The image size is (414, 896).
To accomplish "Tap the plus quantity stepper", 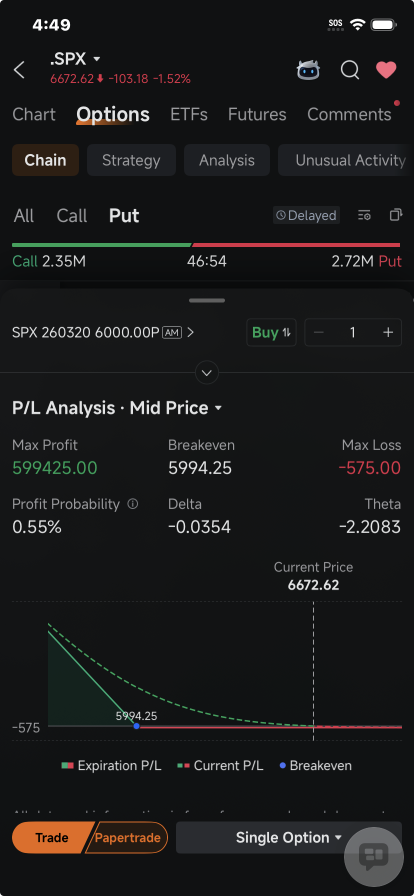I will tap(388, 333).
